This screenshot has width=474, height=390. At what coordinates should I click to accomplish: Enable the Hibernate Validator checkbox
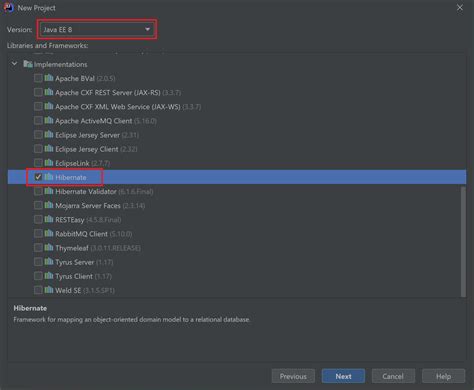(38, 191)
